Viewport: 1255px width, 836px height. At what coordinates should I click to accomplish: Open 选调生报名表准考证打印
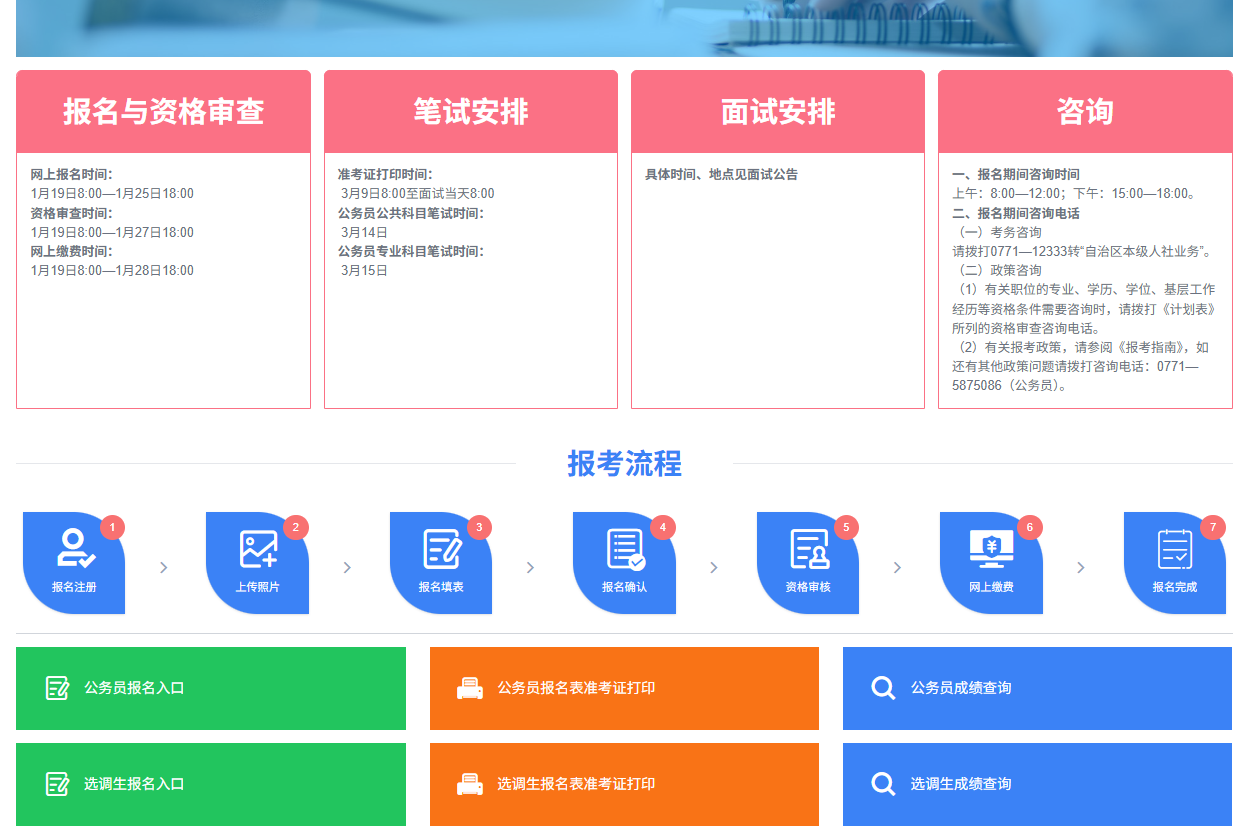click(x=624, y=784)
